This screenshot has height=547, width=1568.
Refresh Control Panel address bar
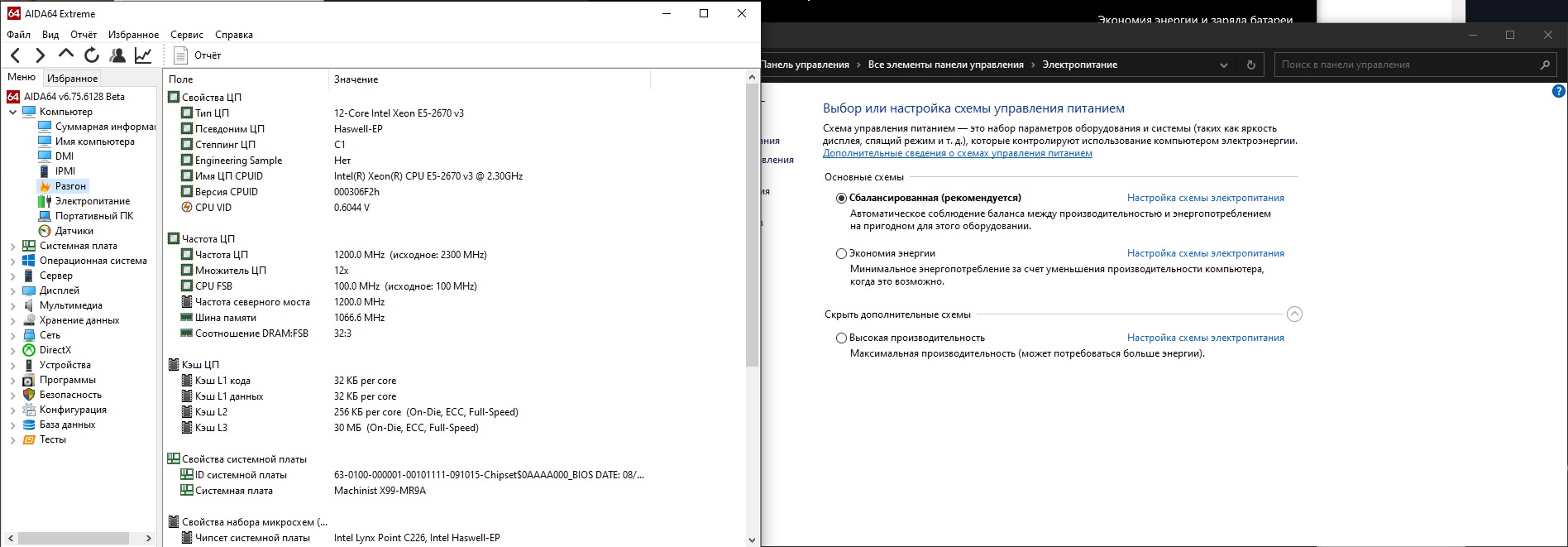pyautogui.click(x=1250, y=65)
